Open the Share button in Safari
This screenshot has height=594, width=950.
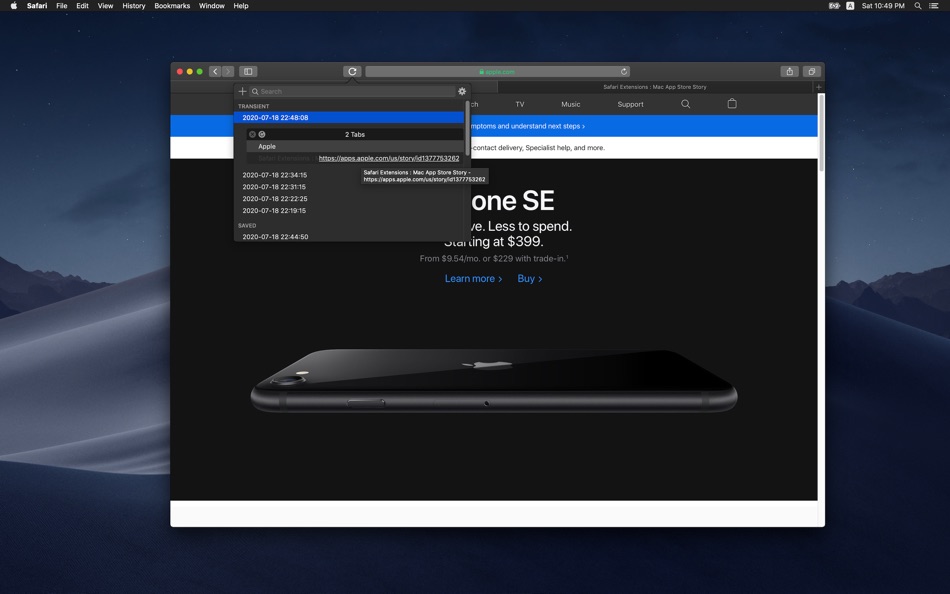(x=789, y=72)
